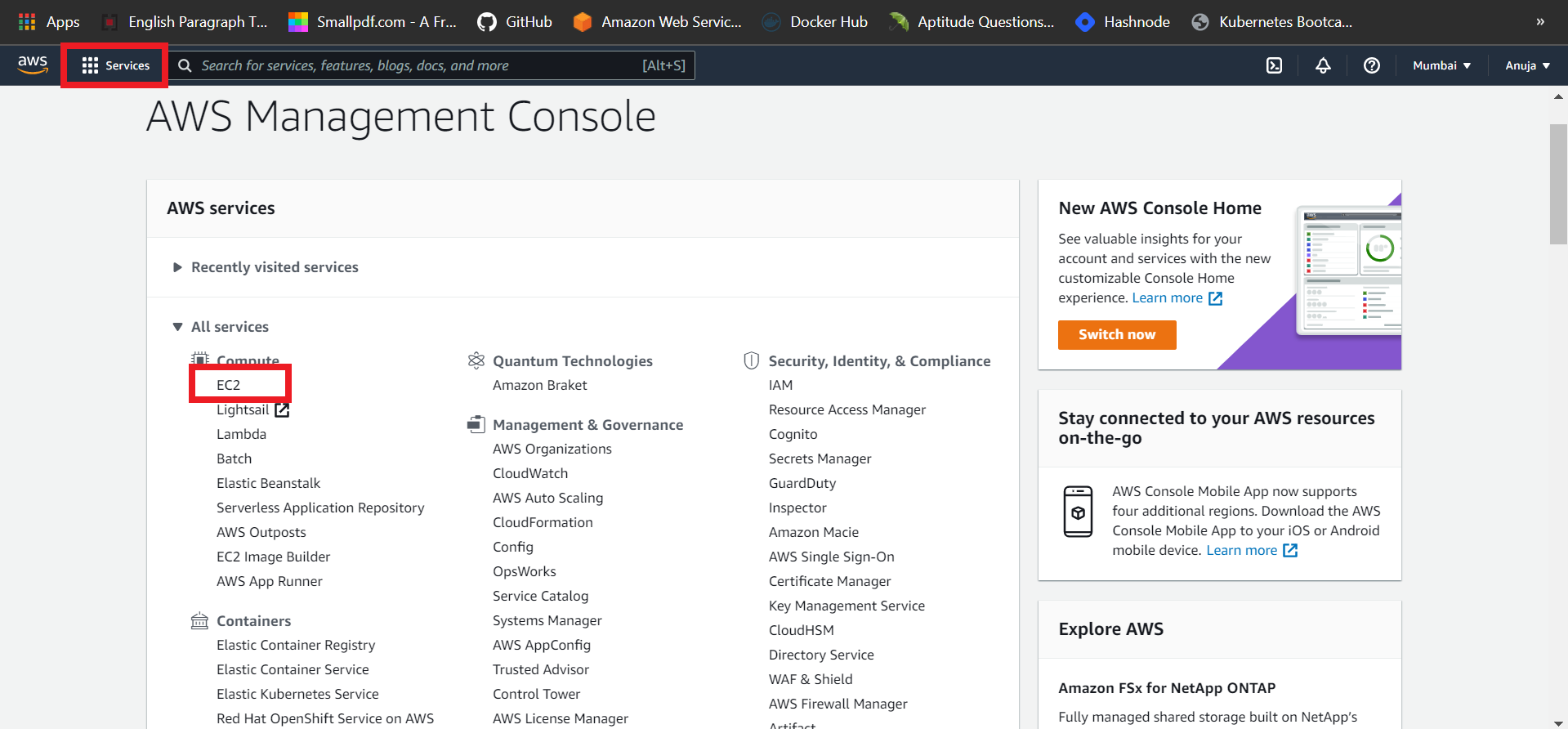1568x729 pixels.
Task: Show more bookmarks chevron
Action: (1540, 22)
